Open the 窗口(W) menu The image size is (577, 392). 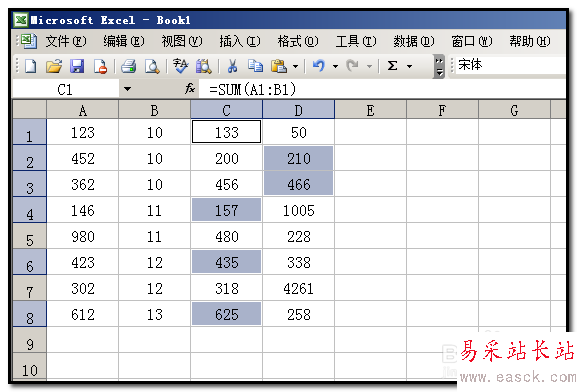472,41
